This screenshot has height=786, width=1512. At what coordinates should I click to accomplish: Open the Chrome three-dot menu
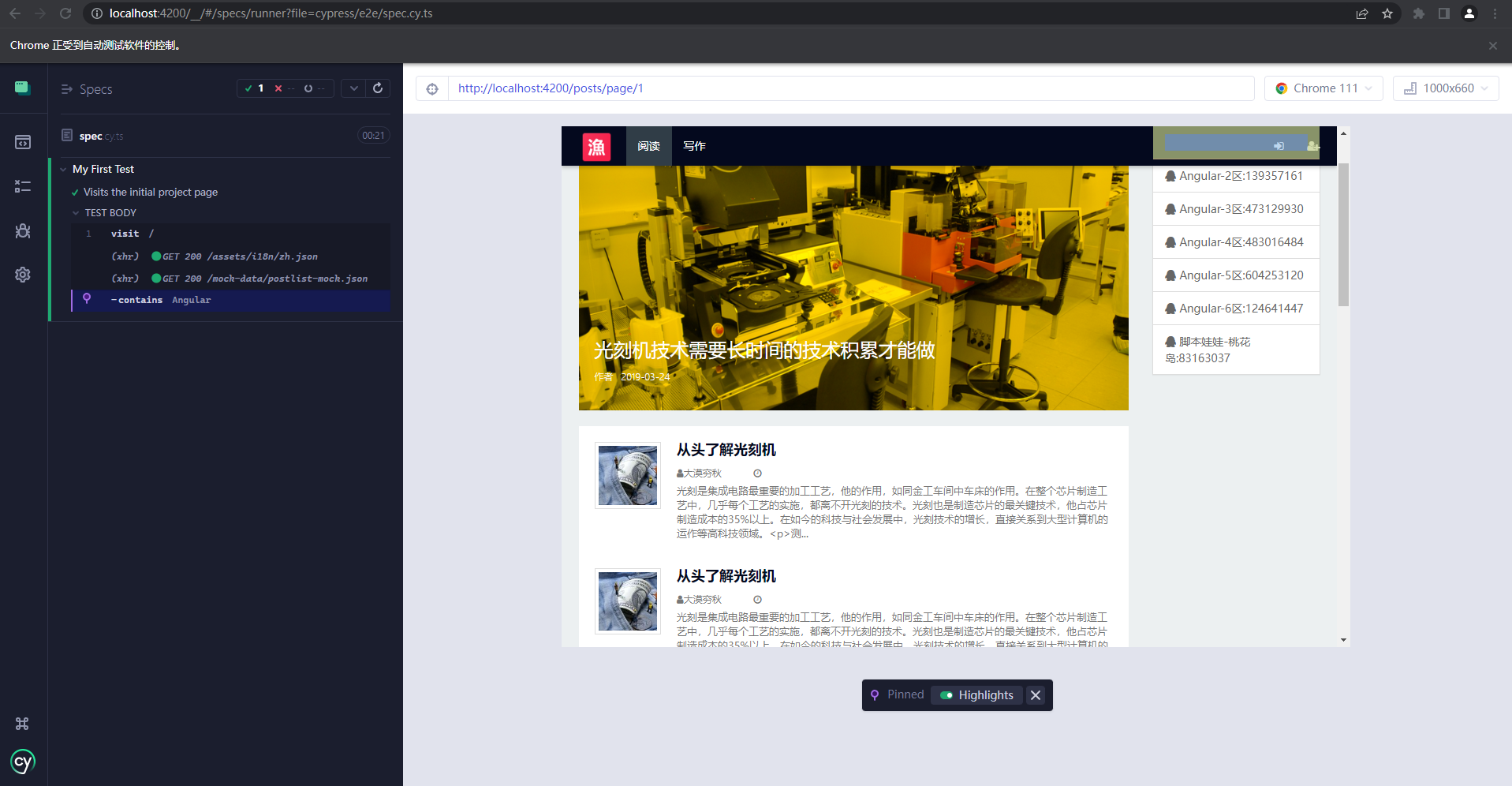1495,13
